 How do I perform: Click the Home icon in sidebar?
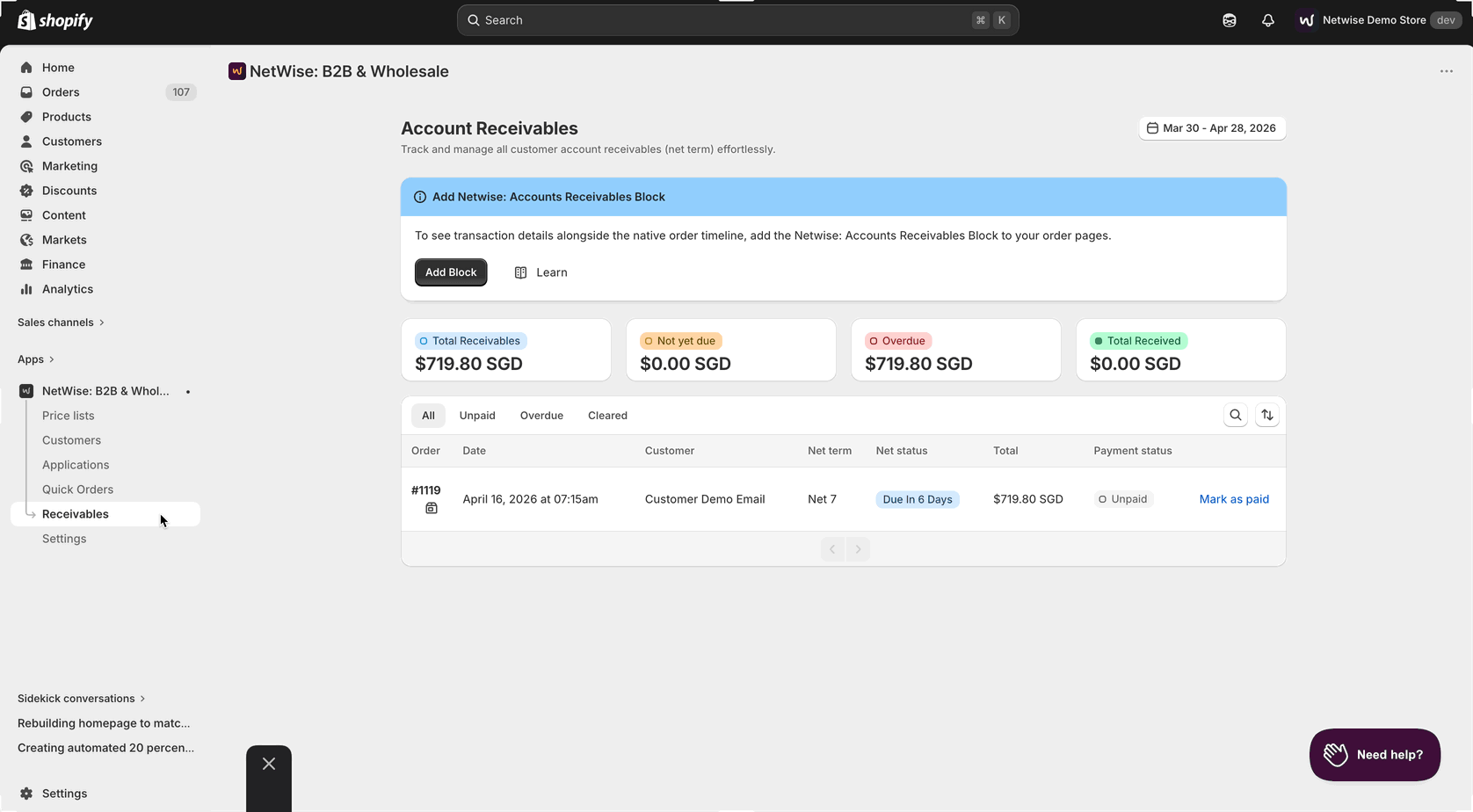coord(26,68)
